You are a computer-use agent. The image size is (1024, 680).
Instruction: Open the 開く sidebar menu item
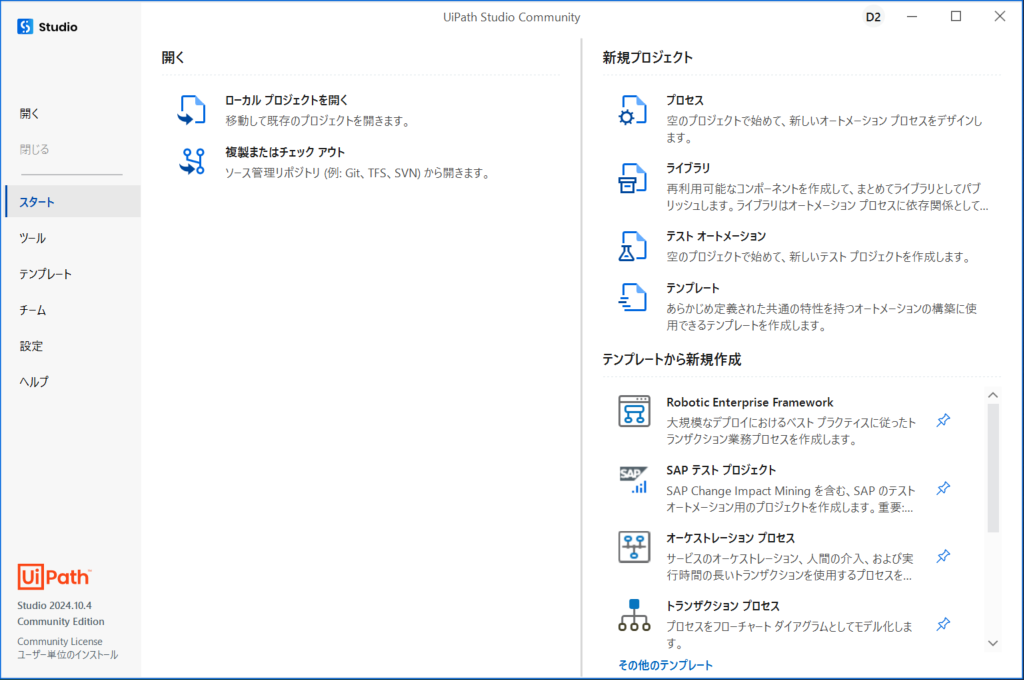coord(72,114)
